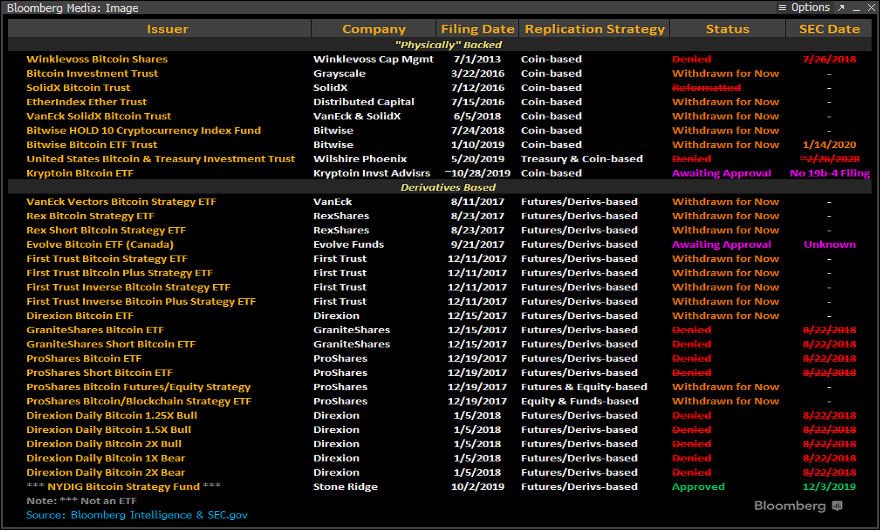Select Direxion Bitcoin ETF issuer
The height and width of the screenshot is (530, 880).
80,316
